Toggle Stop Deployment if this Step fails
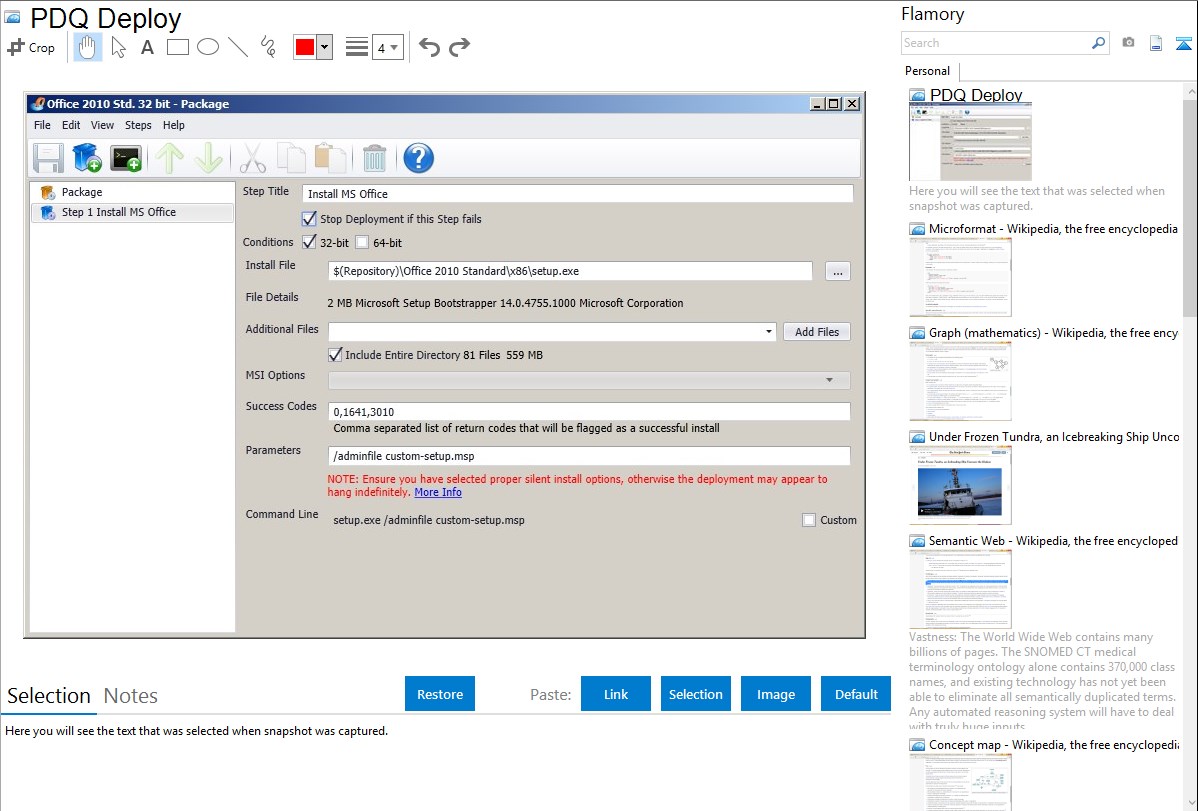 [309, 219]
